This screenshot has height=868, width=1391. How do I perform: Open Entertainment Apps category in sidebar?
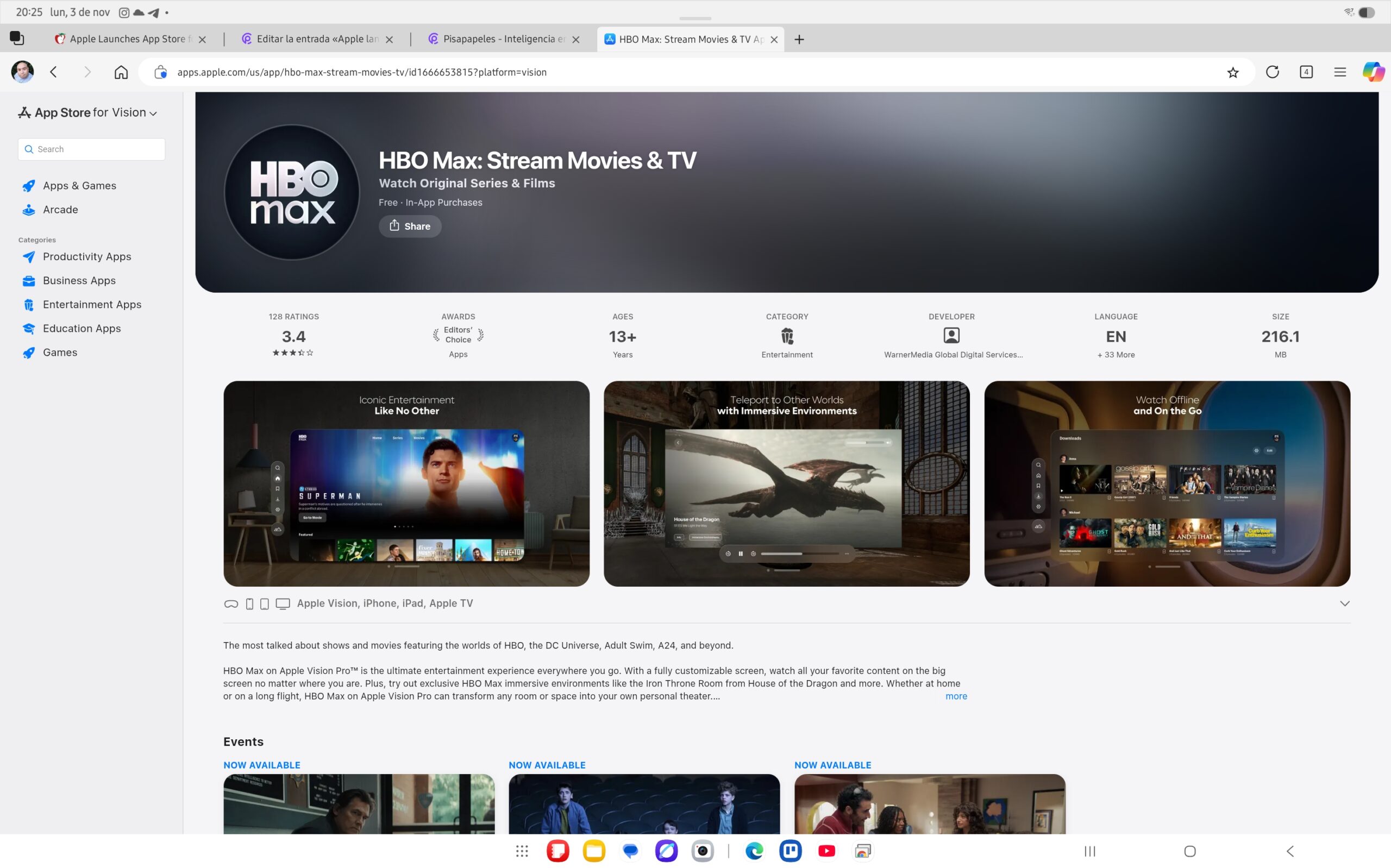[92, 304]
